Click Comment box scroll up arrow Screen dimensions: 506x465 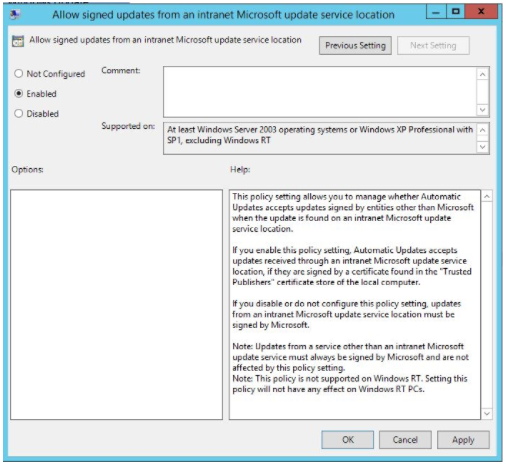tap(482, 74)
